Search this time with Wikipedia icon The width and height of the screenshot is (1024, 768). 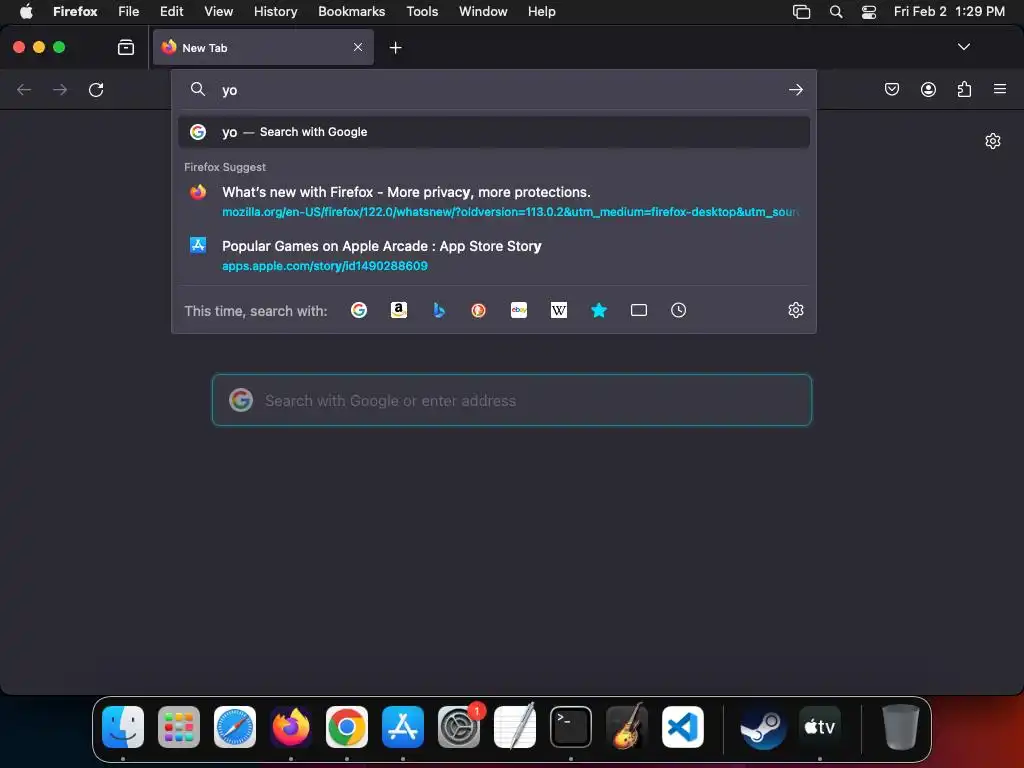(x=558, y=310)
